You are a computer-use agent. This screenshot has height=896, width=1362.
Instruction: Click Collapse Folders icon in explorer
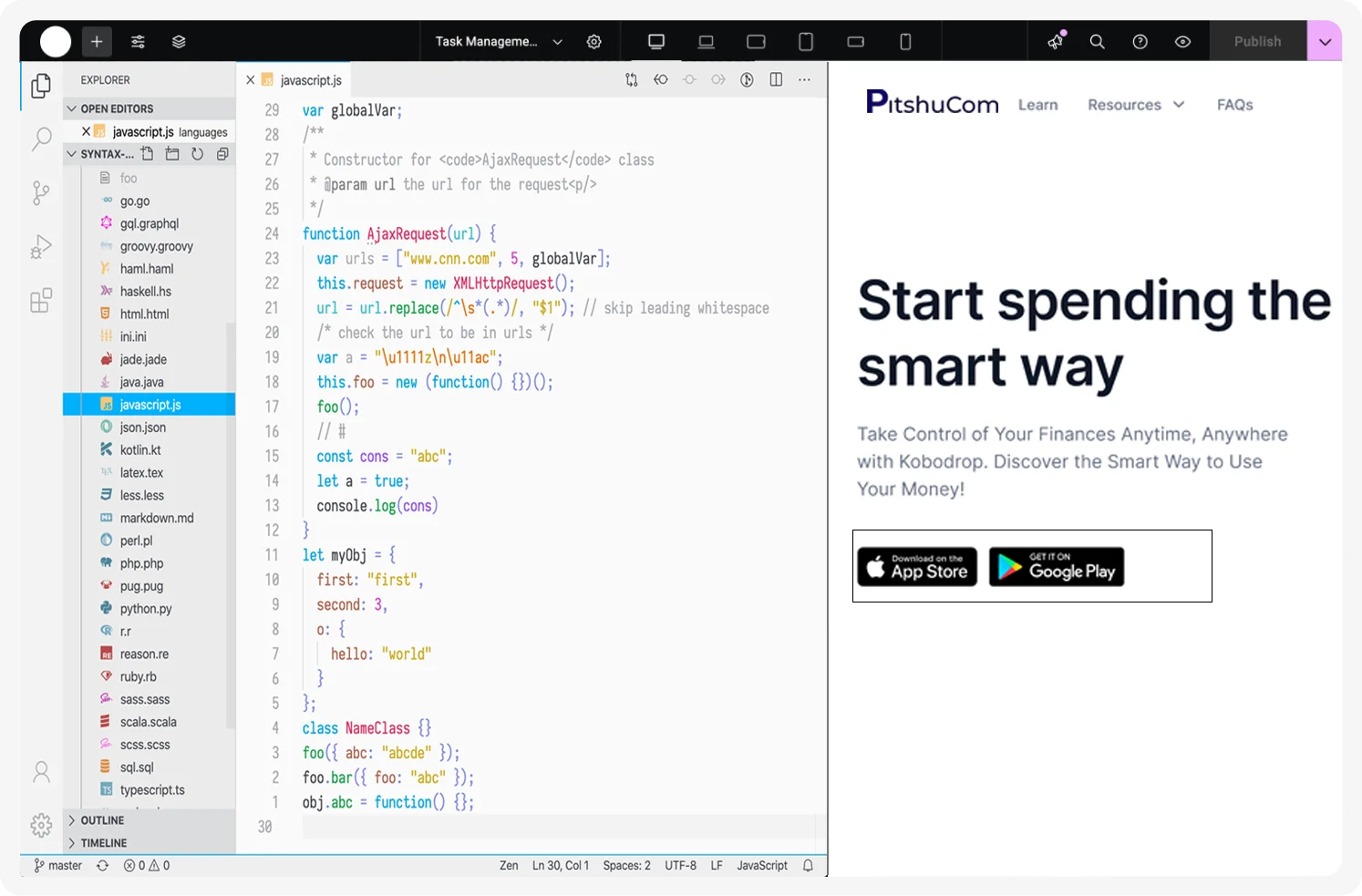pyautogui.click(x=222, y=154)
